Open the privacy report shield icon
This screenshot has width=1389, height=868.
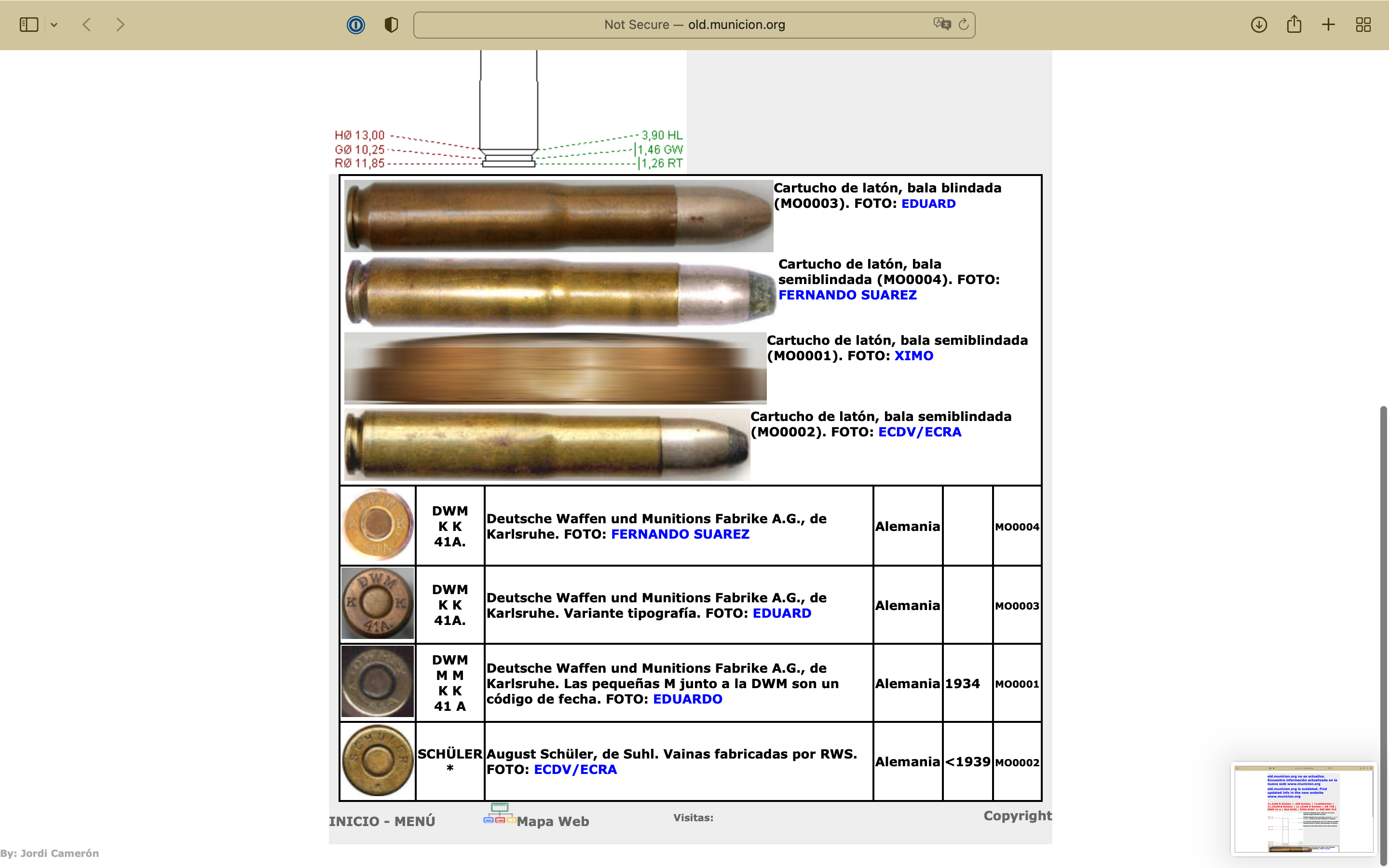coord(391,25)
